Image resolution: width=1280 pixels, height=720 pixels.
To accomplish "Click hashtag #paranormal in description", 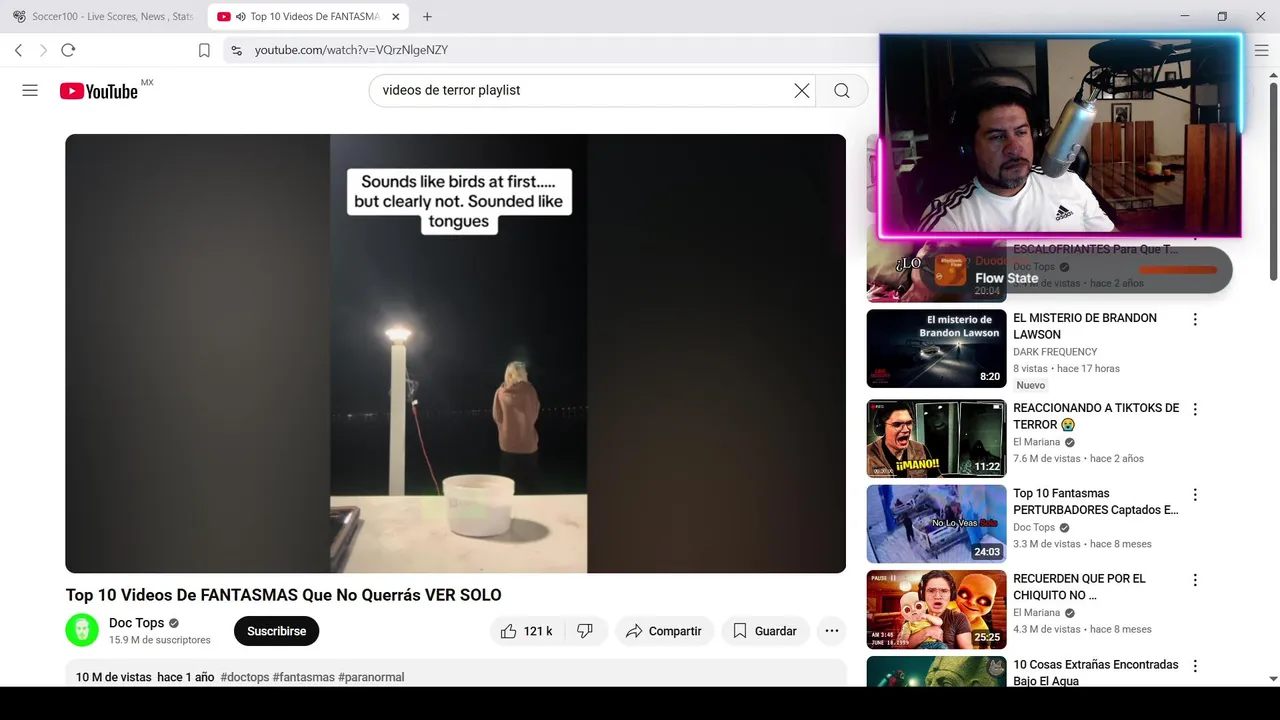I will point(371,677).
